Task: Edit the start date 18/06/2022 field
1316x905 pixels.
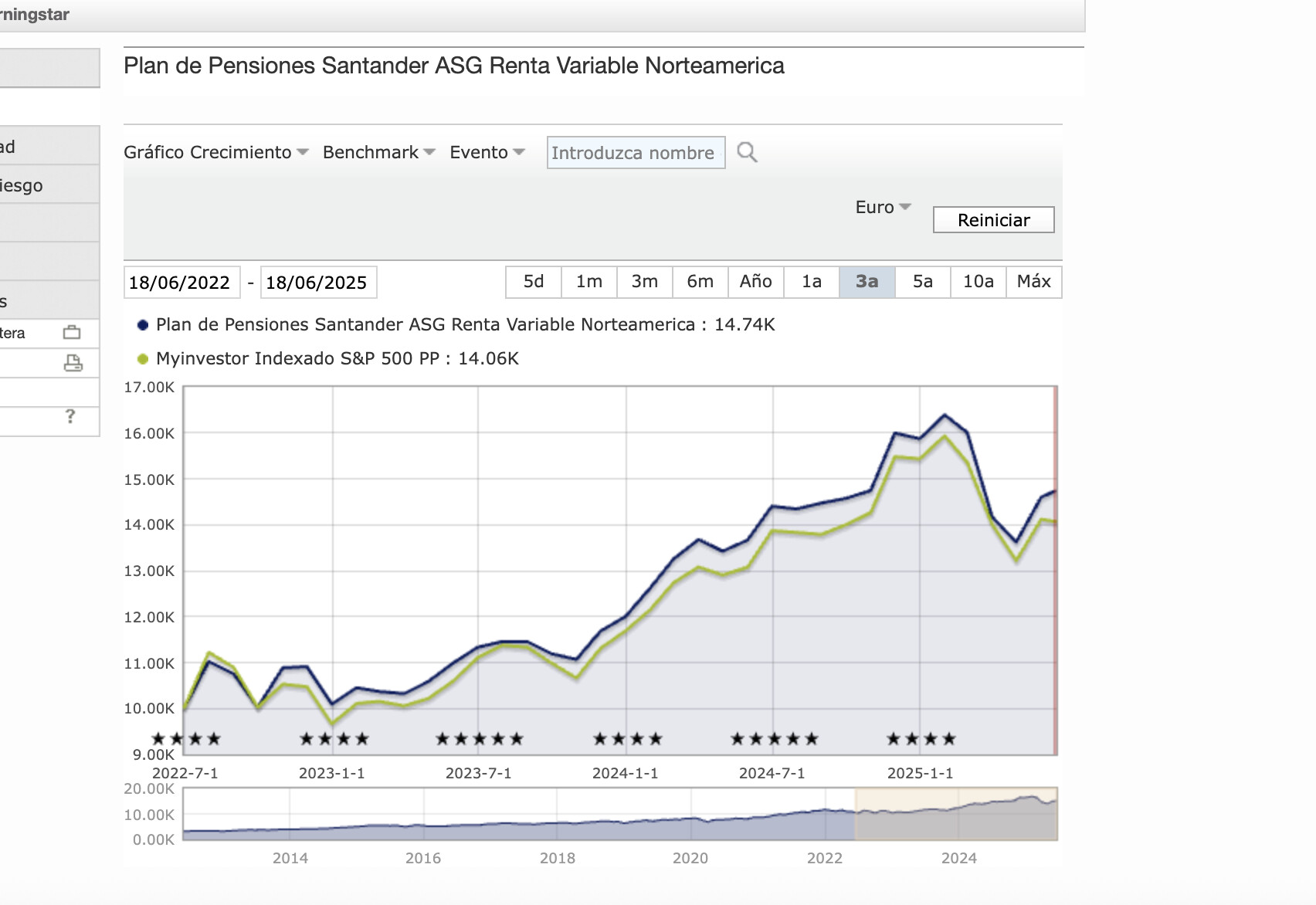Action: tap(181, 283)
